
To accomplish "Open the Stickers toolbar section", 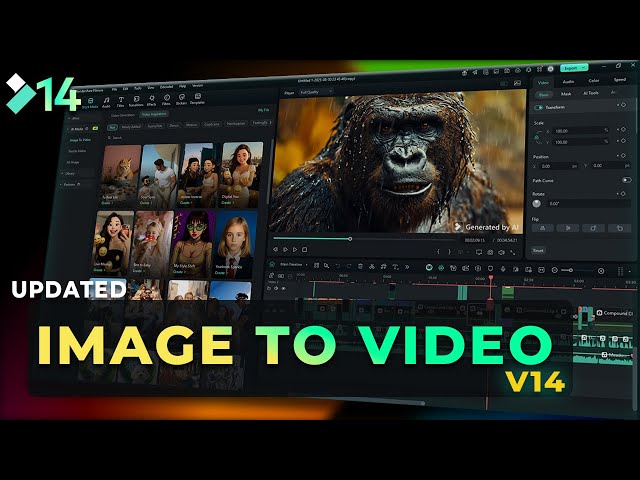I will click(182, 99).
